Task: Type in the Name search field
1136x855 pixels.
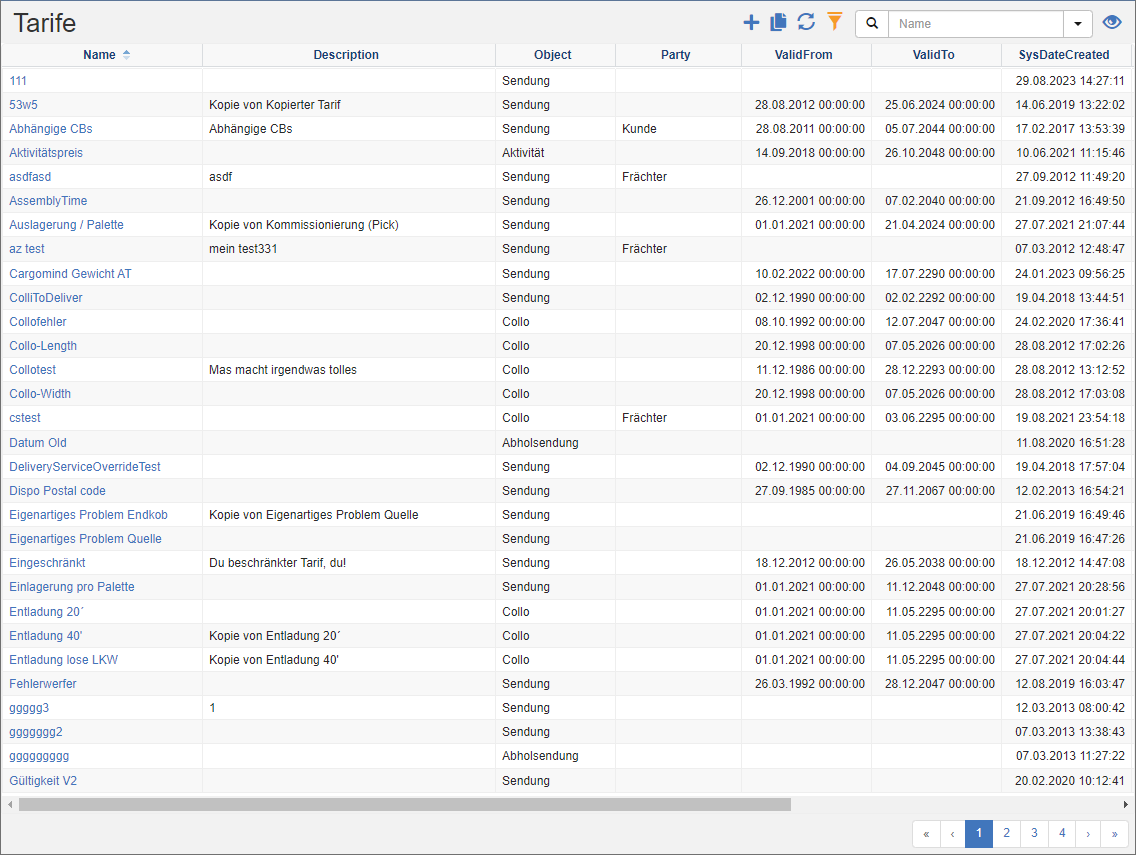Action: tap(975, 24)
